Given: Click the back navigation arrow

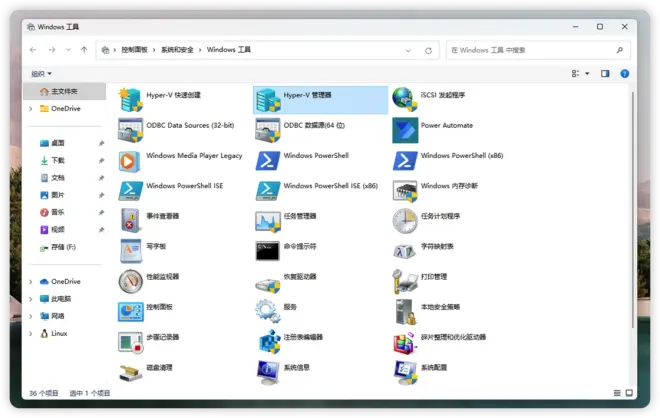Looking at the screenshot, I should tap(33, 50).
